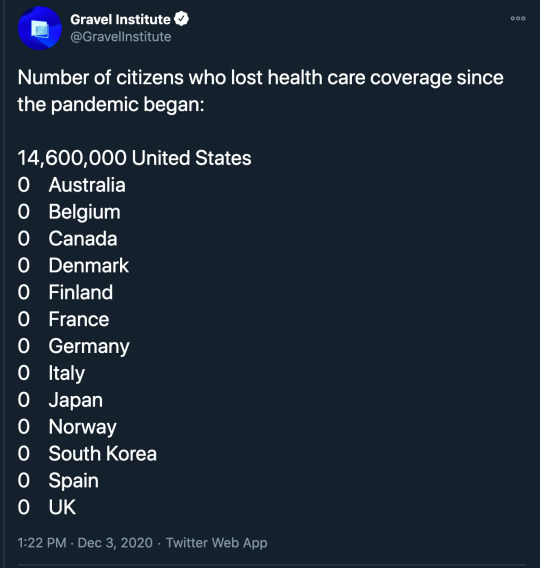
Task: Click the Spain line in the tweet
Action: [58, 480]
